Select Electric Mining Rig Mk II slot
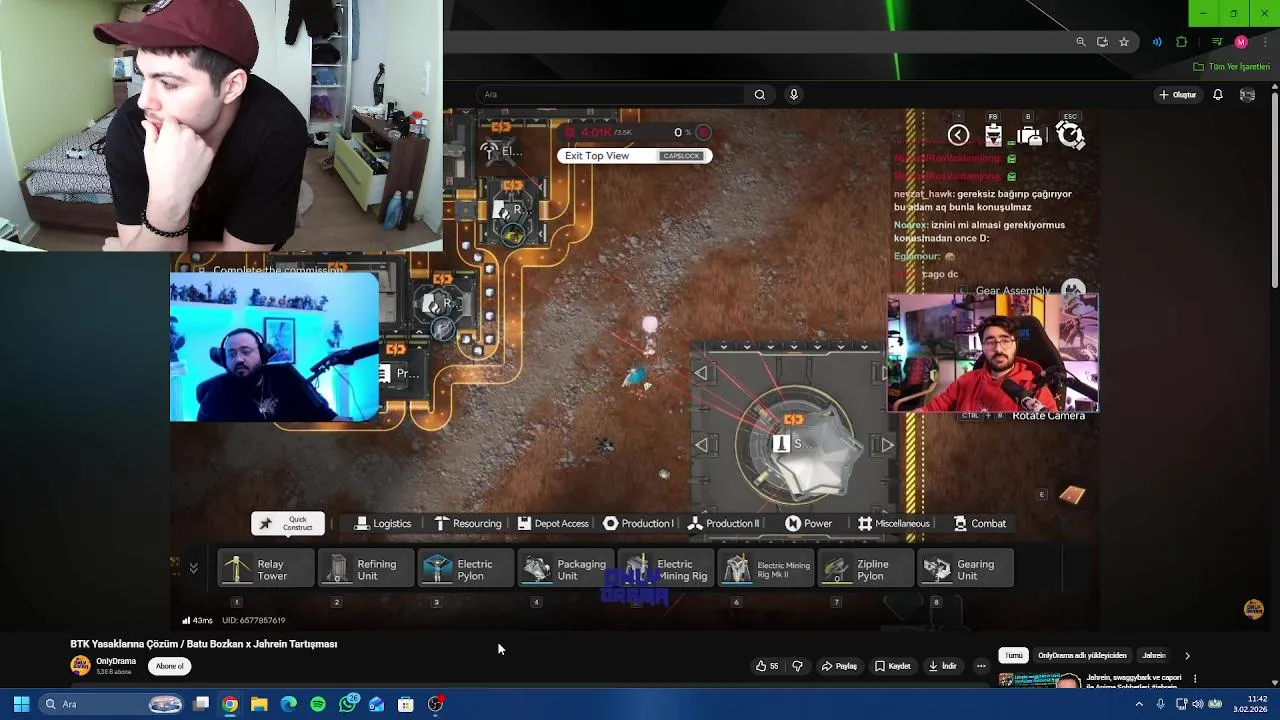 click(x=766, y=569)
